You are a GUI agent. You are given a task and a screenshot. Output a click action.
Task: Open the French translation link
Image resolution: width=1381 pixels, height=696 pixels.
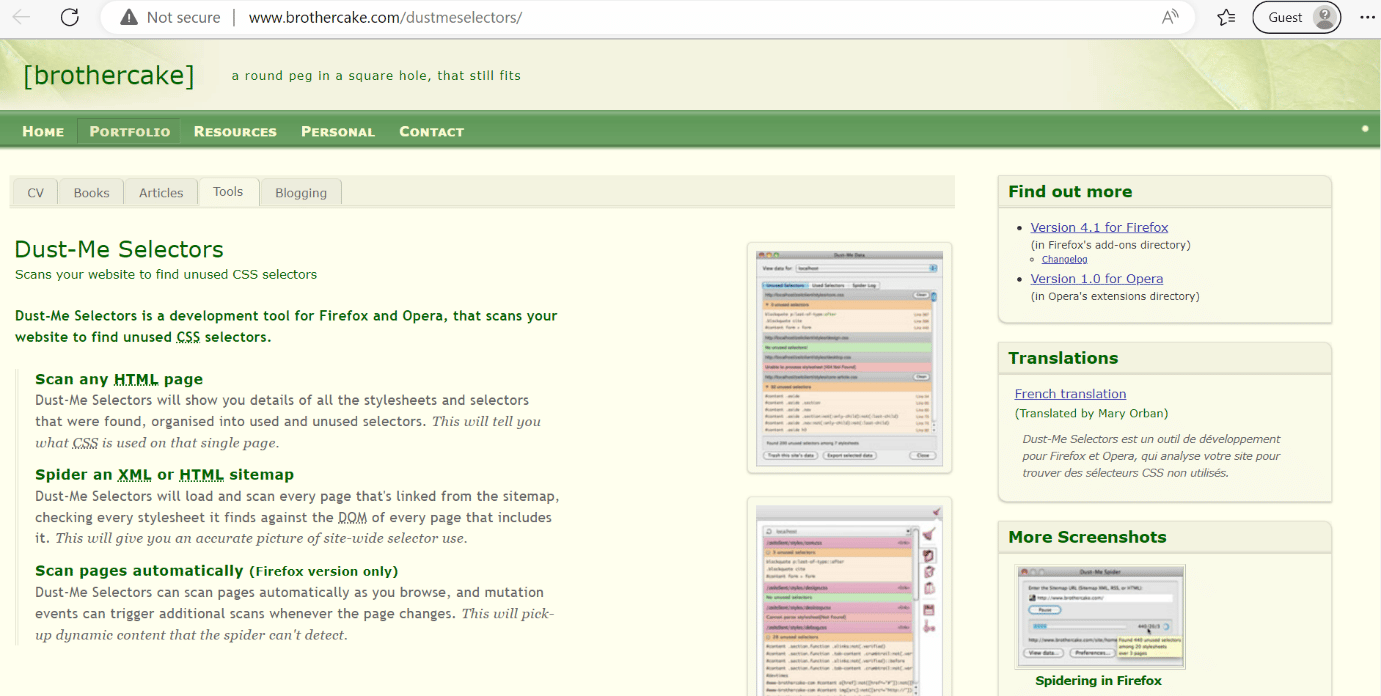(1070, 393)
